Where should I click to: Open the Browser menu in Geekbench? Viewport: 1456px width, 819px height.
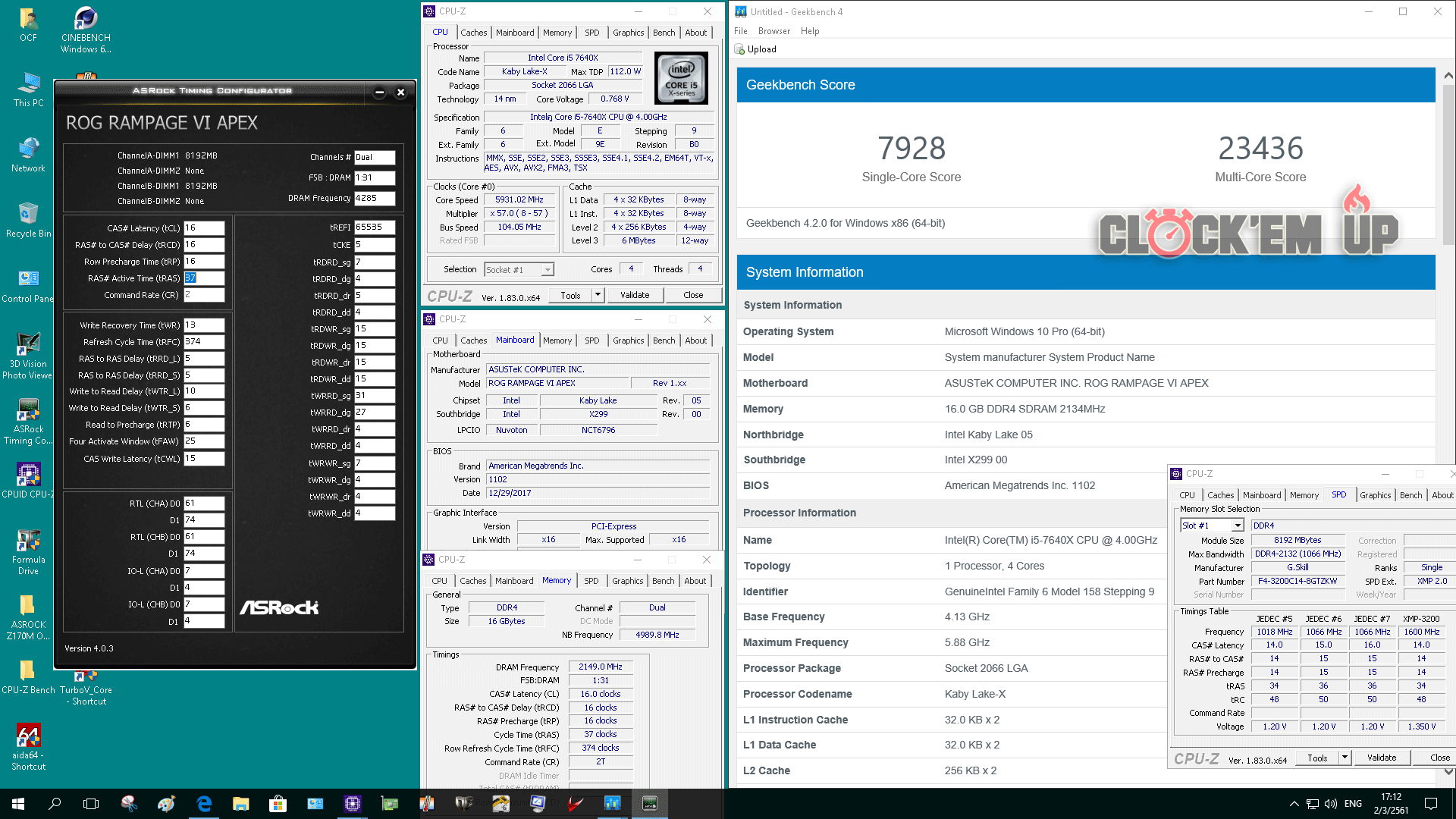click(773, 31)
